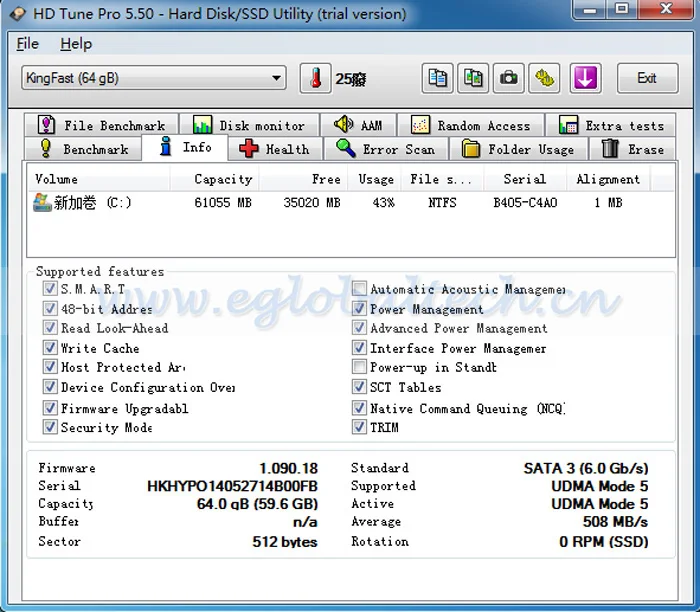Toggle the Power Management checkbox
Image resolution: width=700 pixels, height=612 pixels.
point(359,308)
